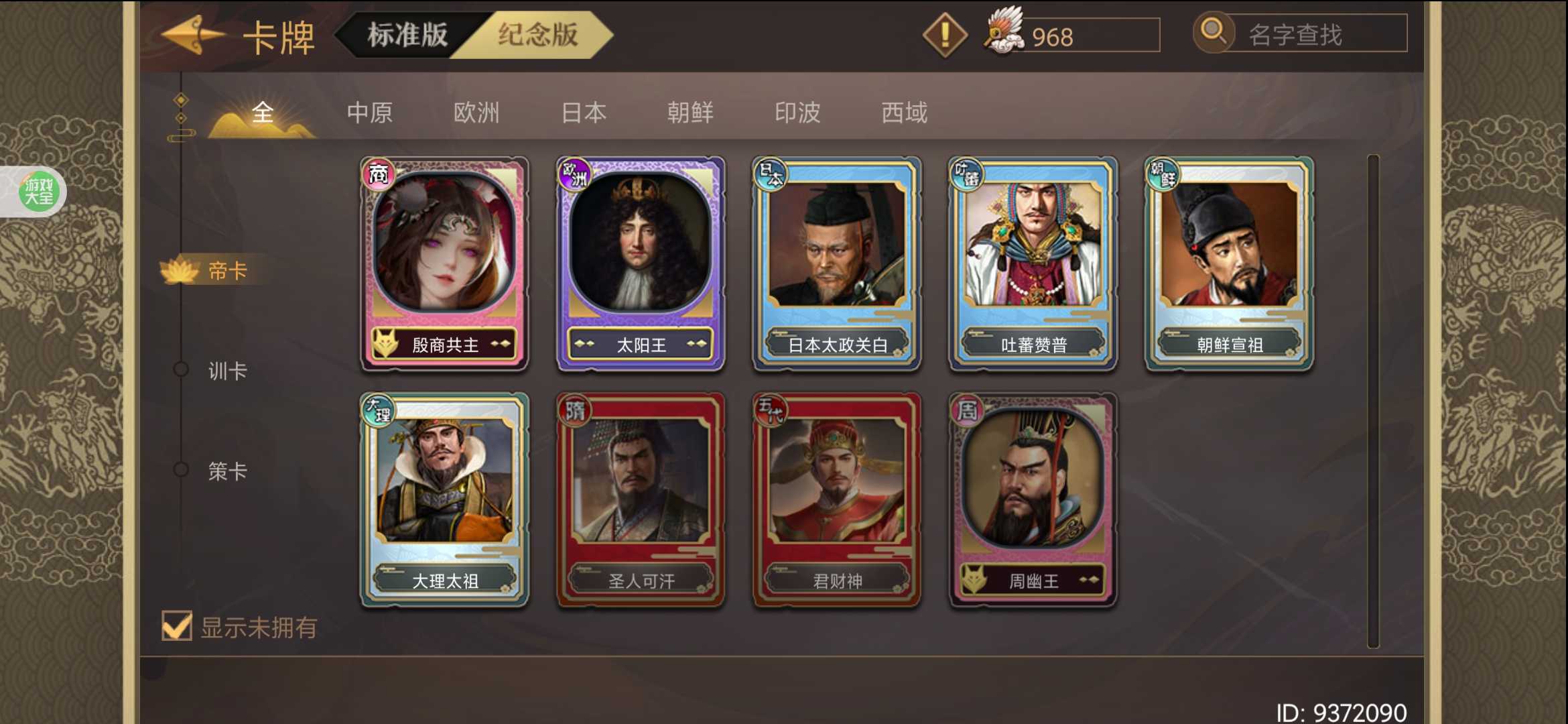Select the 训卡 category in sidebar
The height and width of the screenshot is (724, 1568).
coord(227,371)
